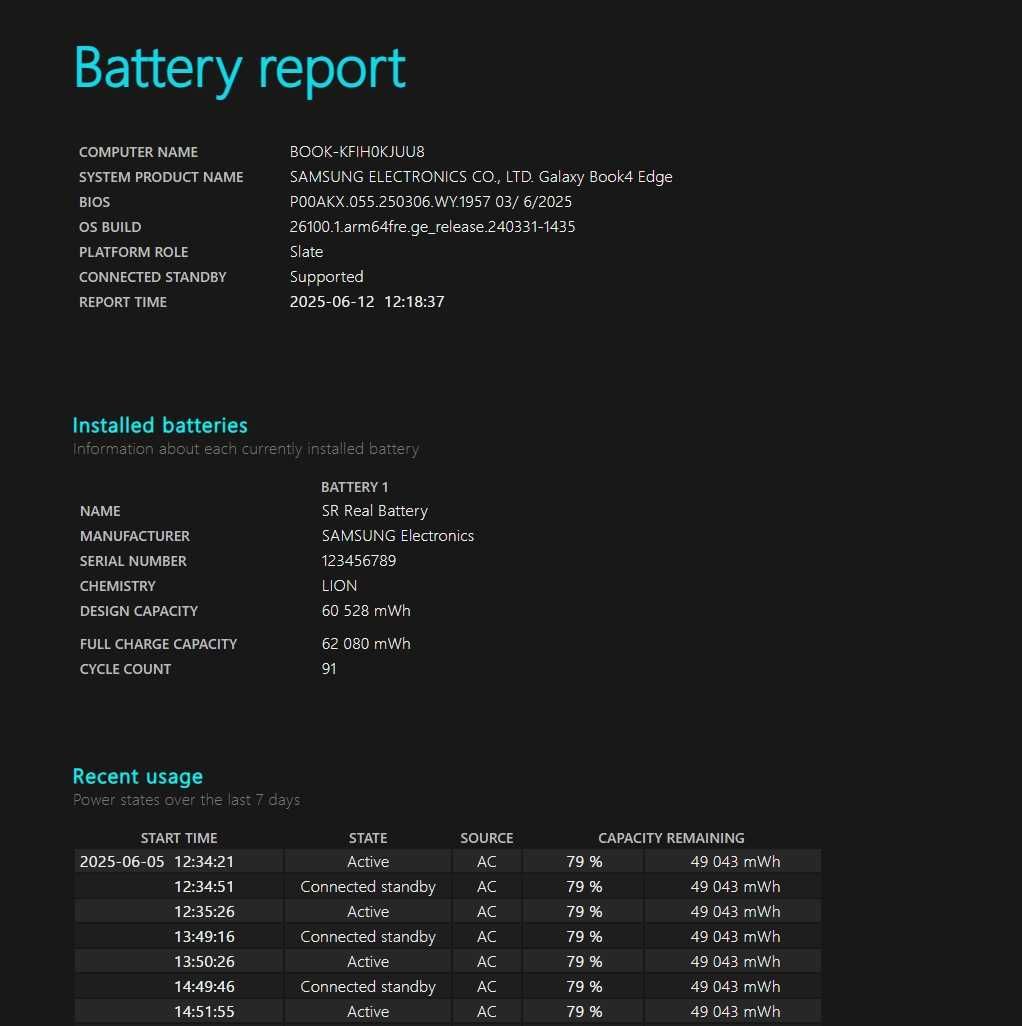Viewport: 1022px width, 1026px height.
Task: Select connected standby value Supported
Action: pos(326,277)
